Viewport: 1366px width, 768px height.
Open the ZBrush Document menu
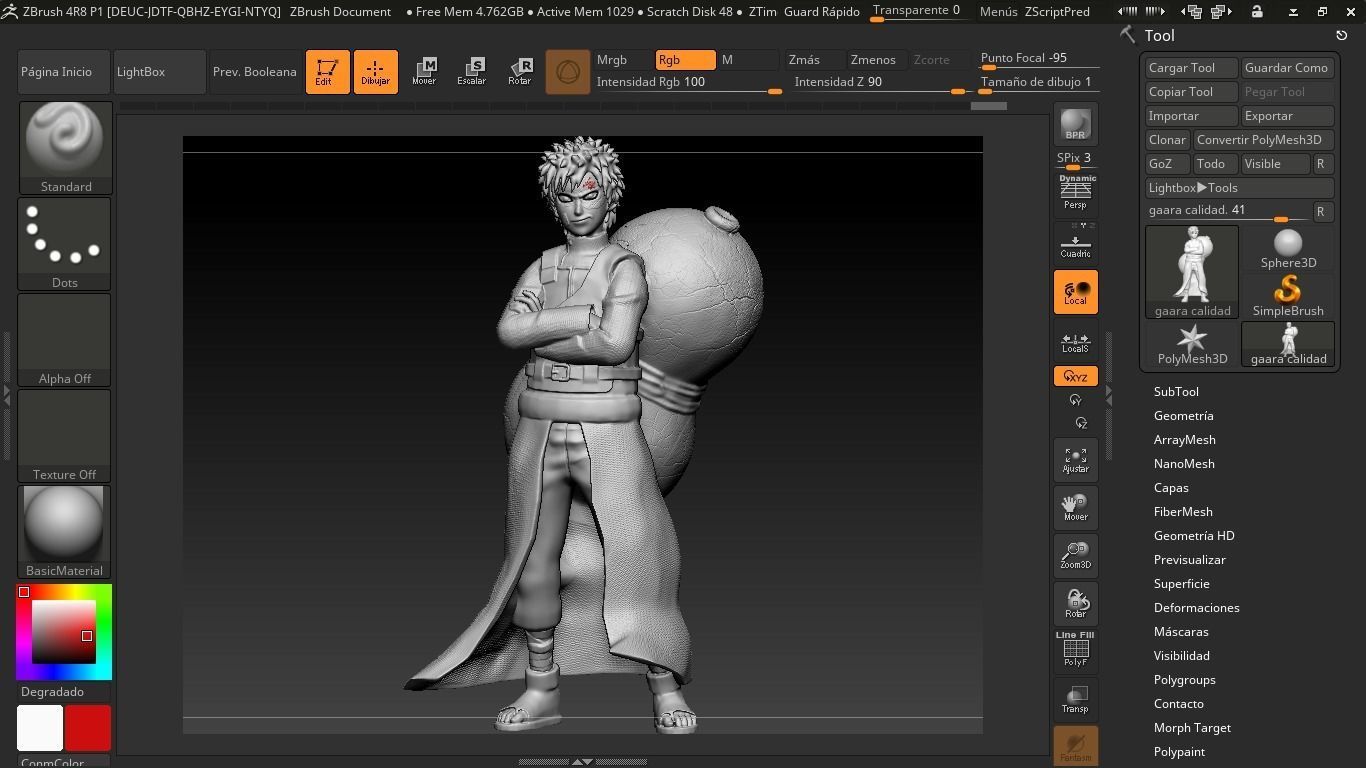[340, 11]
